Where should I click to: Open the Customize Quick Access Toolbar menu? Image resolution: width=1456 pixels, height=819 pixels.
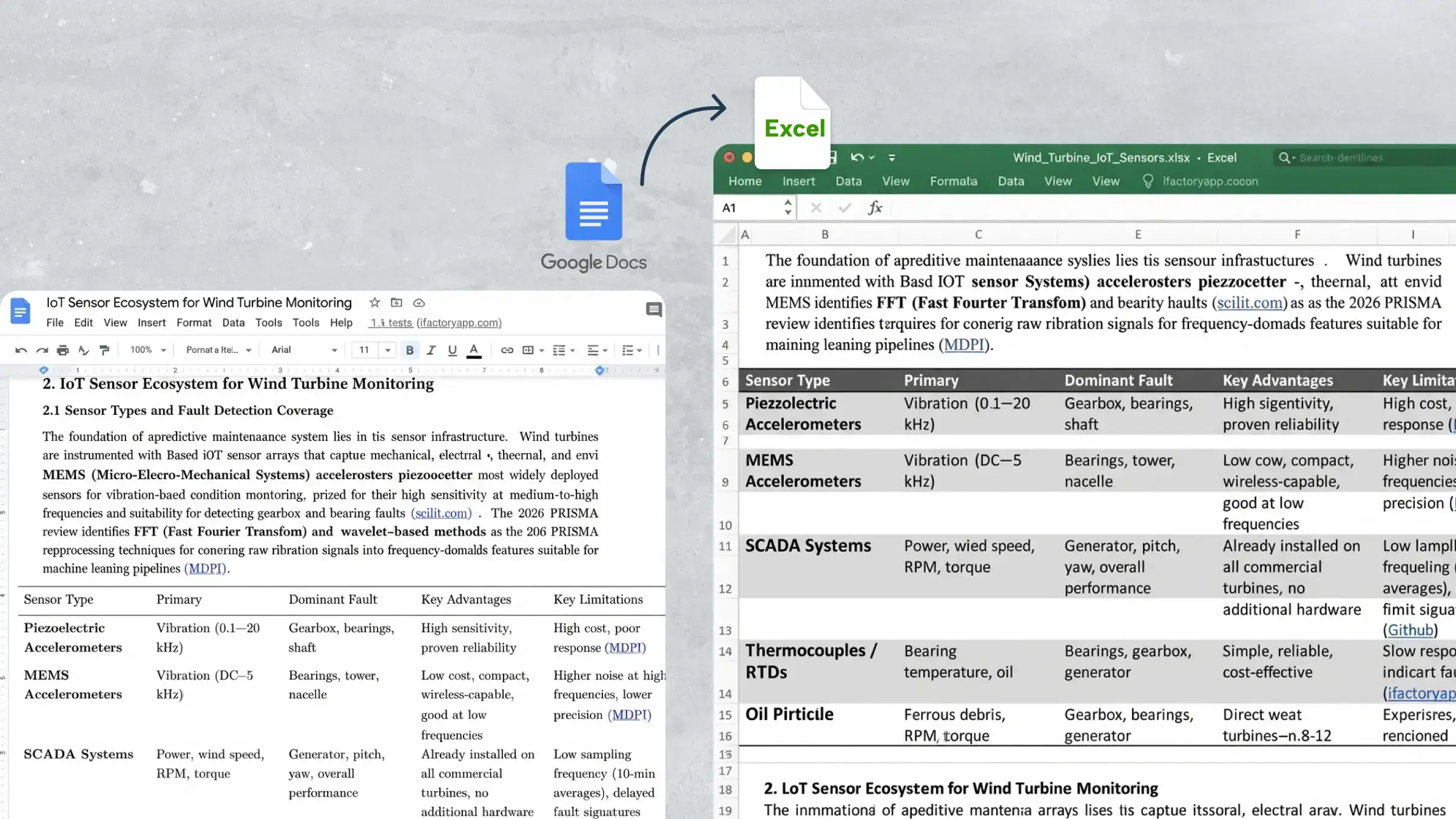pyautogui.click(x=892, y=157)
